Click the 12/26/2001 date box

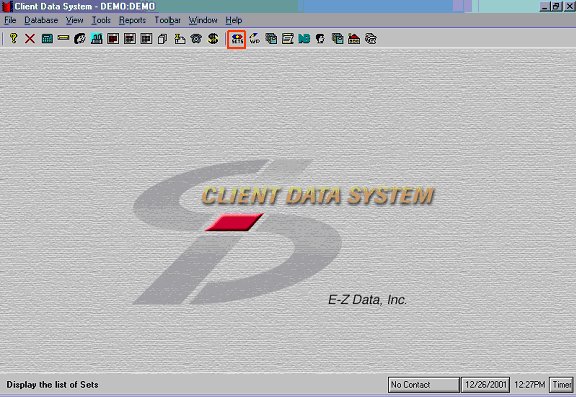pyautogui.click(x=485, y=385)
